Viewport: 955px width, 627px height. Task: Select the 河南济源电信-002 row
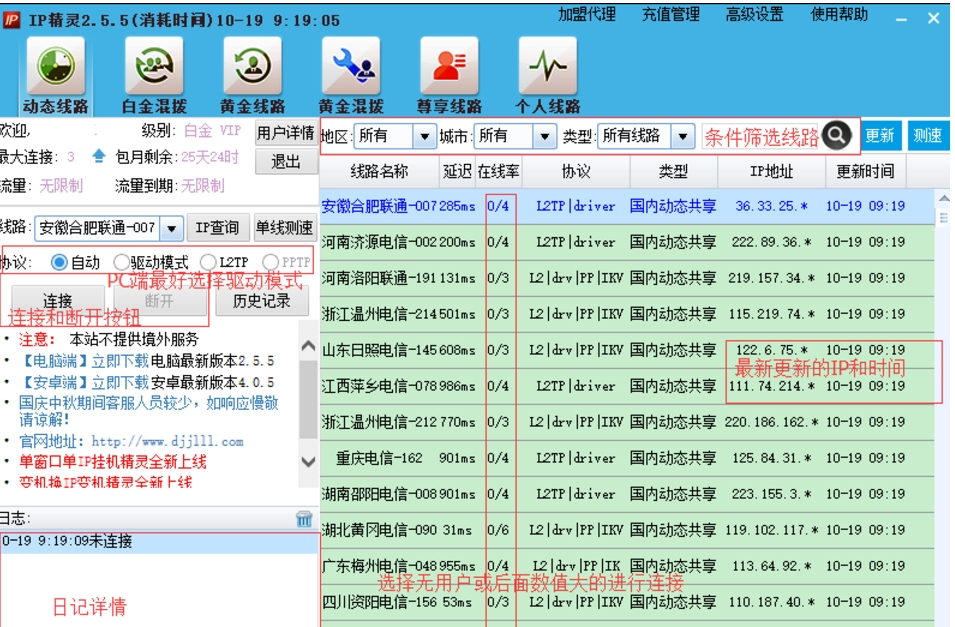pyautogui.click(x=627, y=243)
